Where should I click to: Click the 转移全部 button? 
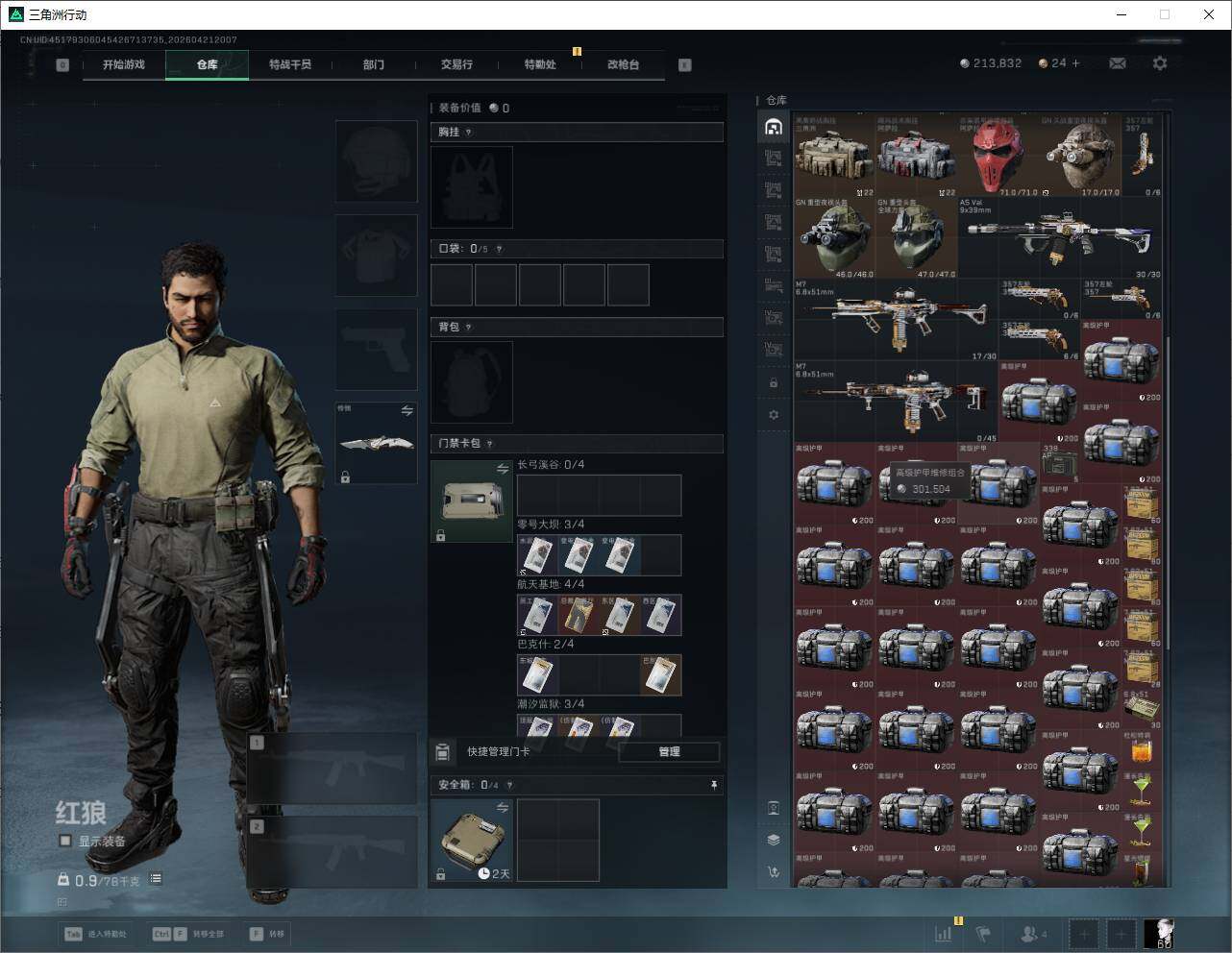(189, 933)
